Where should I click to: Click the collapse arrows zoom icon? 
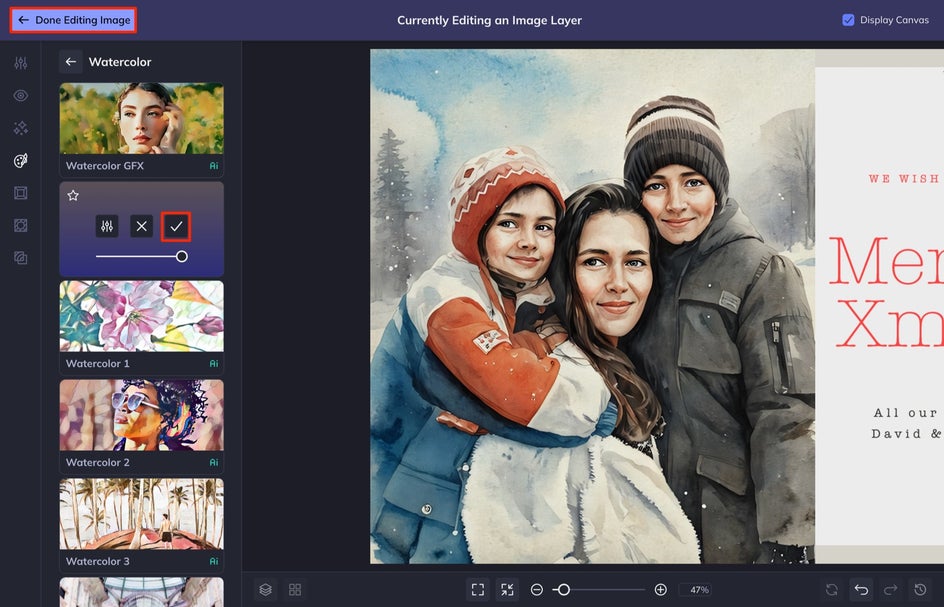tap(508, 590)
